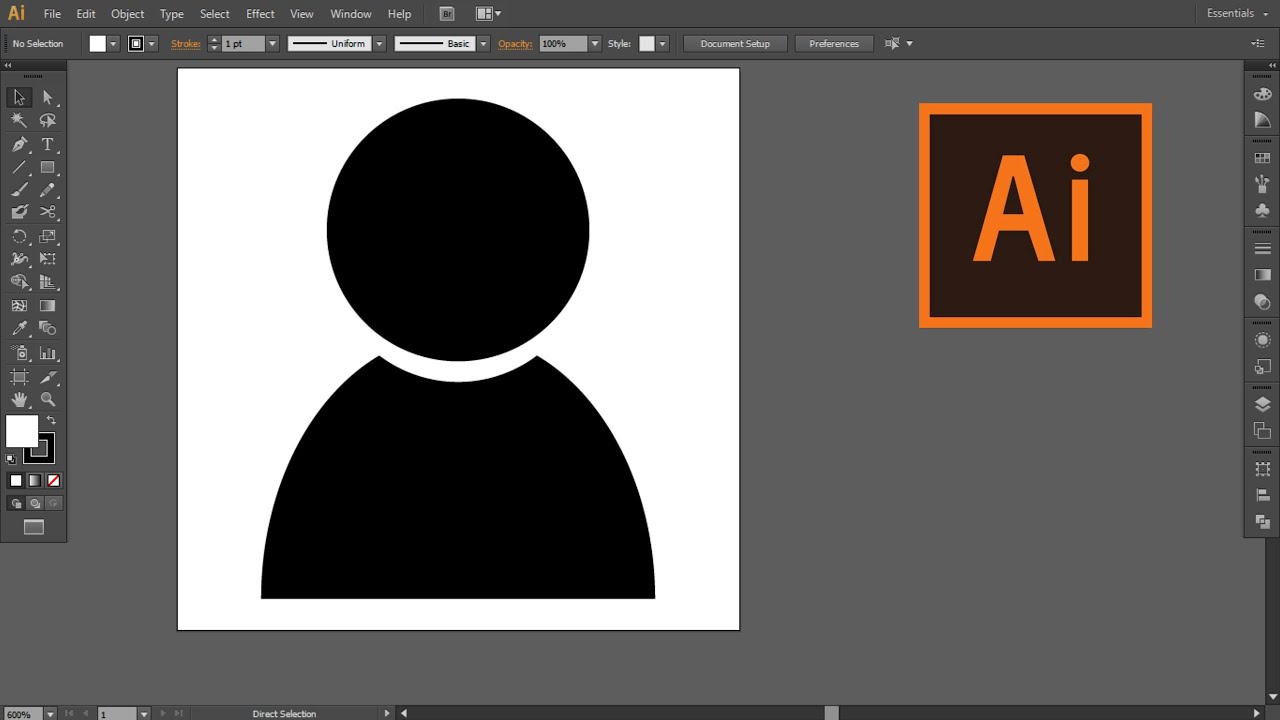Change the screen mode

click(34, 528)
